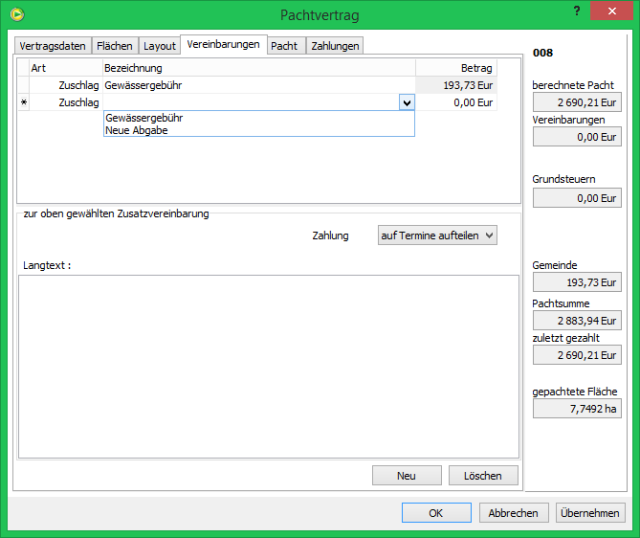Open the help question mark button
The width and height of the screenshot is (640, 538).
point(576,11)
